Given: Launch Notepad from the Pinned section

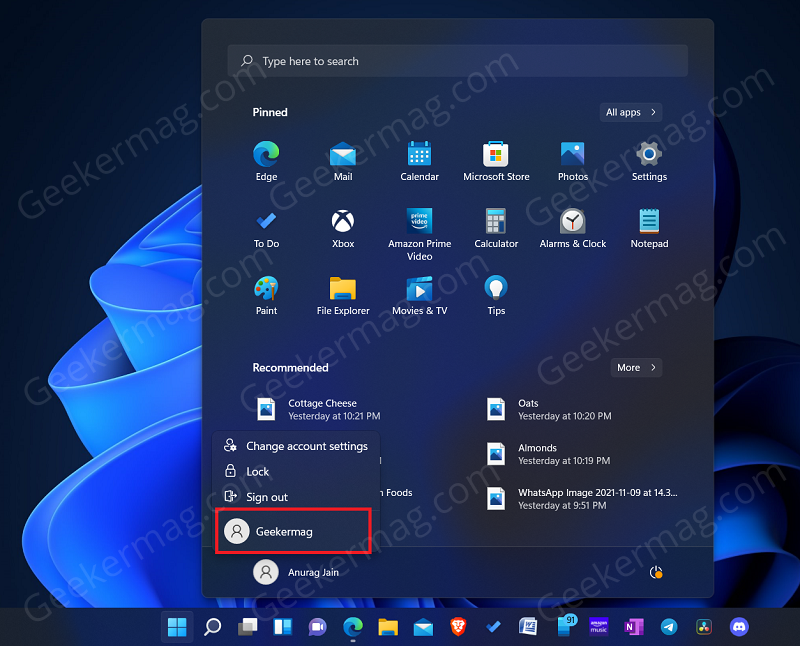Looking at the screenshot, I should point(649,229).
